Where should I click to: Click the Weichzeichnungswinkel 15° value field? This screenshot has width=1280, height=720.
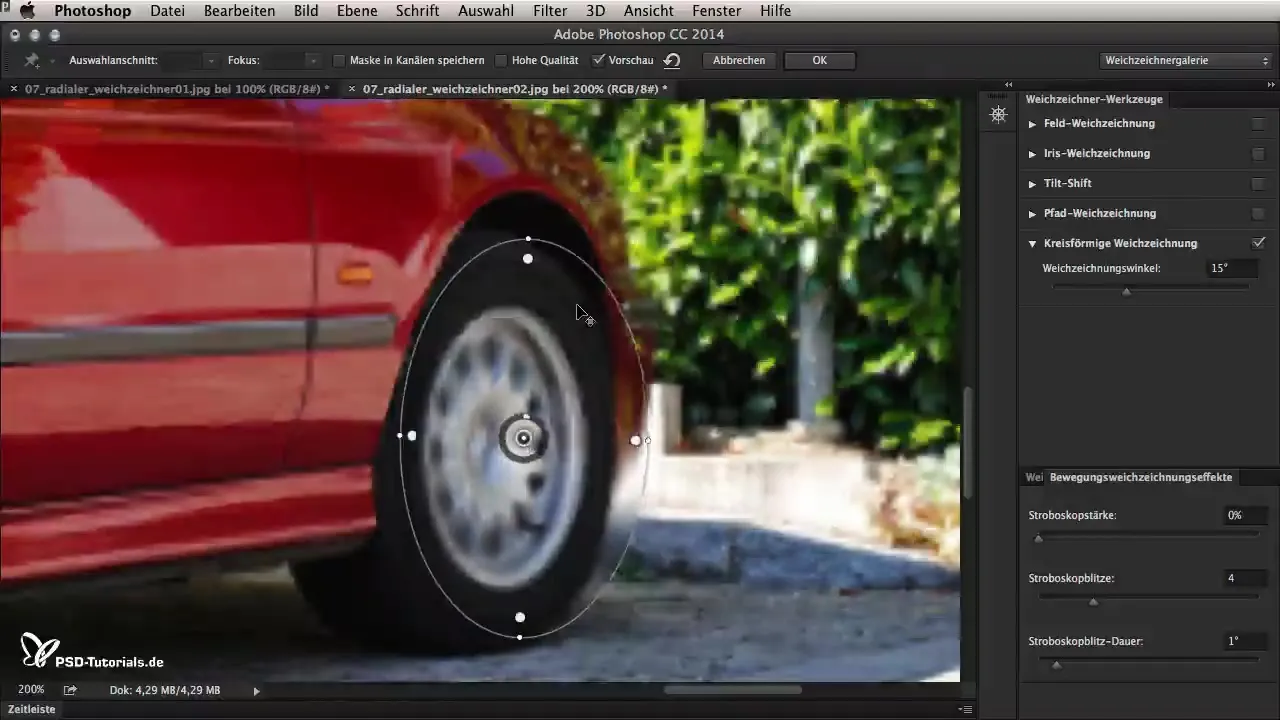(1231, 268)
